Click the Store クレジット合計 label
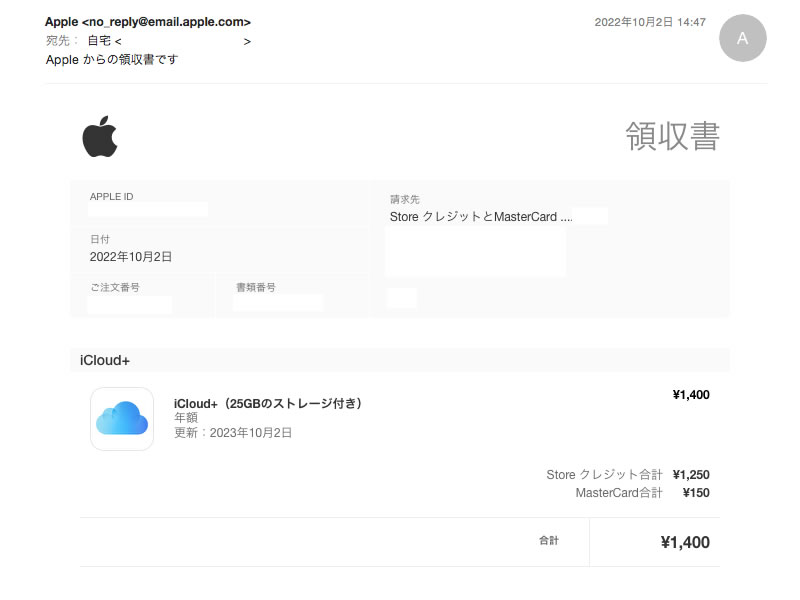Screen dimensions: 800x600 [604, 474]
